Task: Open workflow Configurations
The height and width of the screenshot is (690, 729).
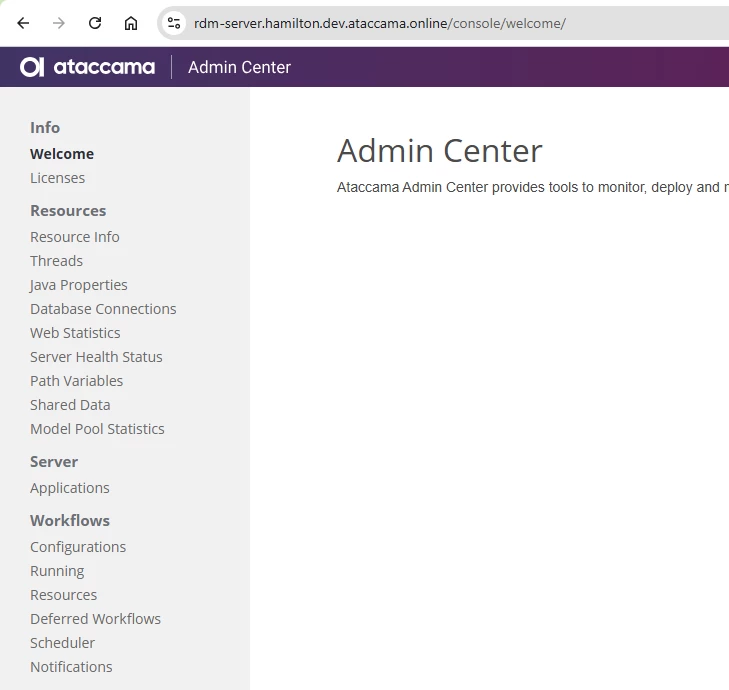Action: (x=78, y=547)
